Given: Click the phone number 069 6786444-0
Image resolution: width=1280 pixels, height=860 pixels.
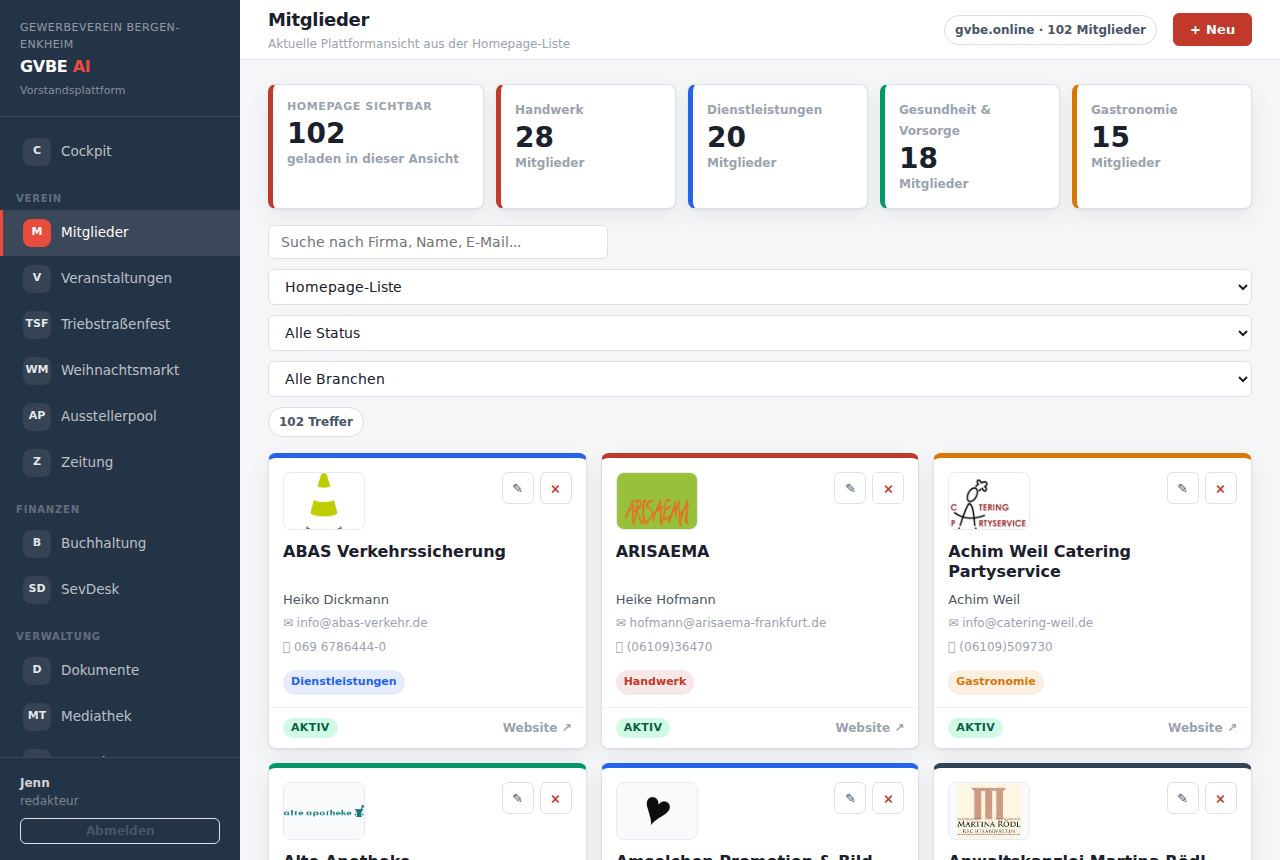Looking at the screenshot, I should click(x=340, y=647).
